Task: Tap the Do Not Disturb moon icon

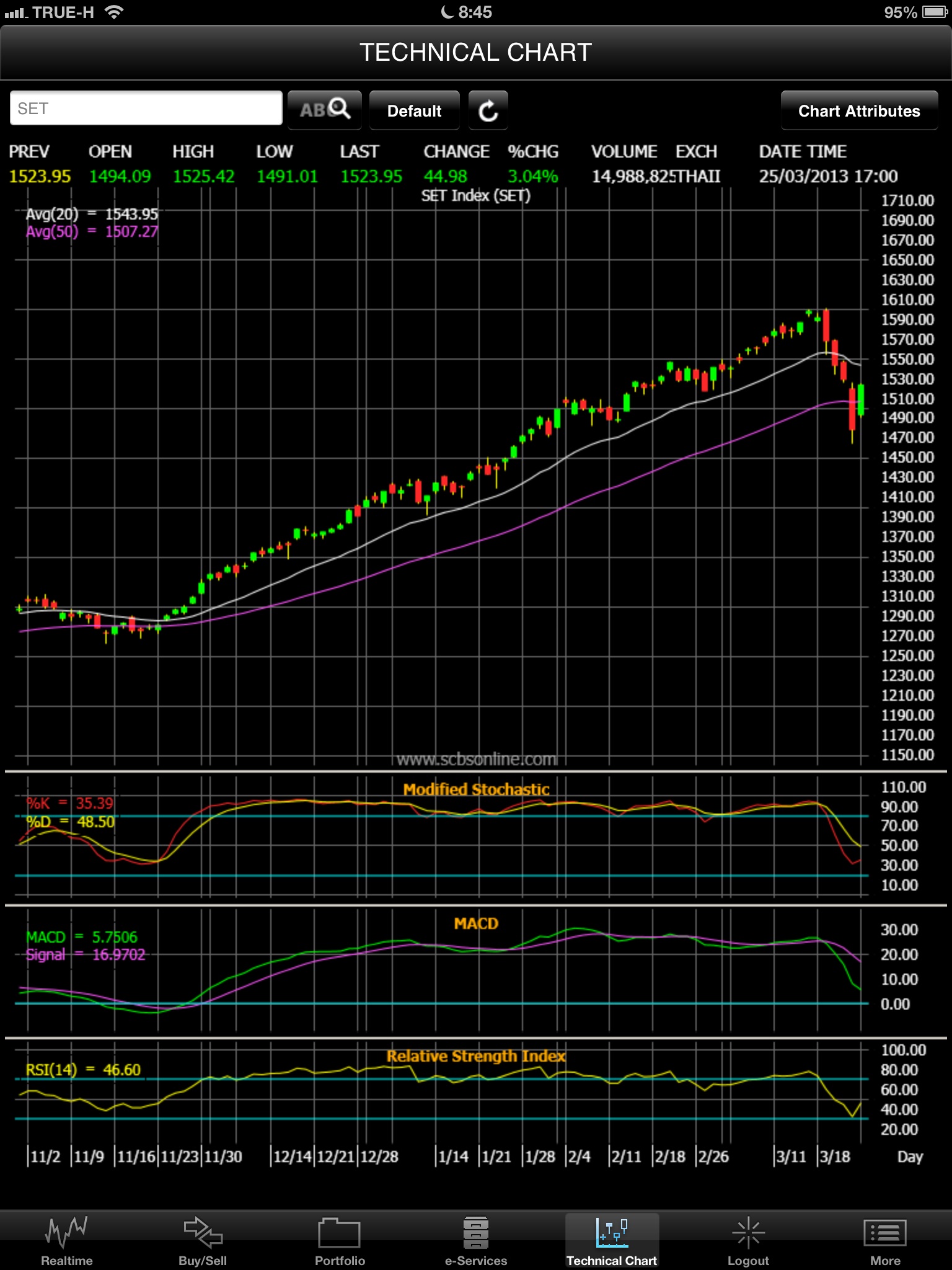Action: pyautogui.click(x=447, y=12)
